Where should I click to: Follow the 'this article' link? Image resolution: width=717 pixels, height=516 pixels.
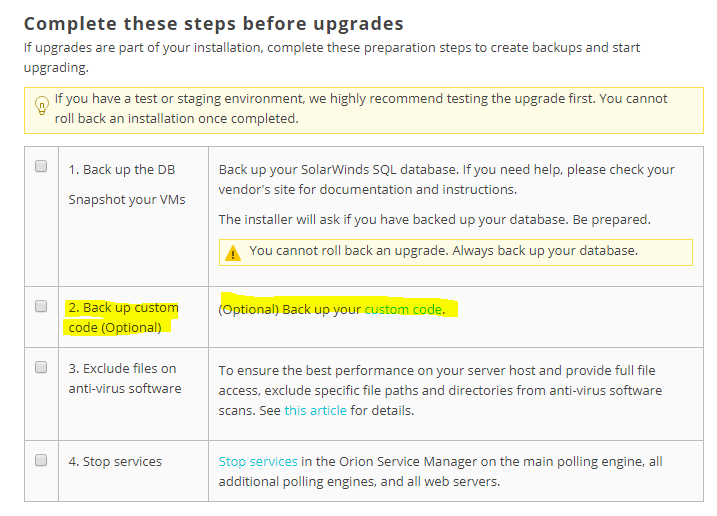(316, 410)
